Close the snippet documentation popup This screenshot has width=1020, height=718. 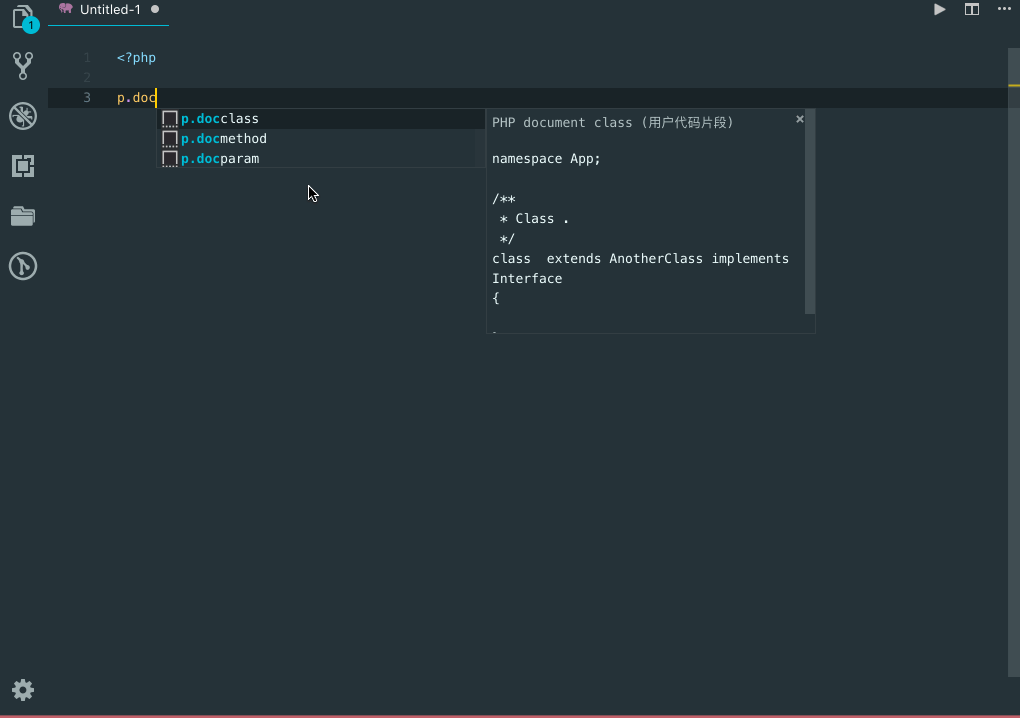[799, 118]
